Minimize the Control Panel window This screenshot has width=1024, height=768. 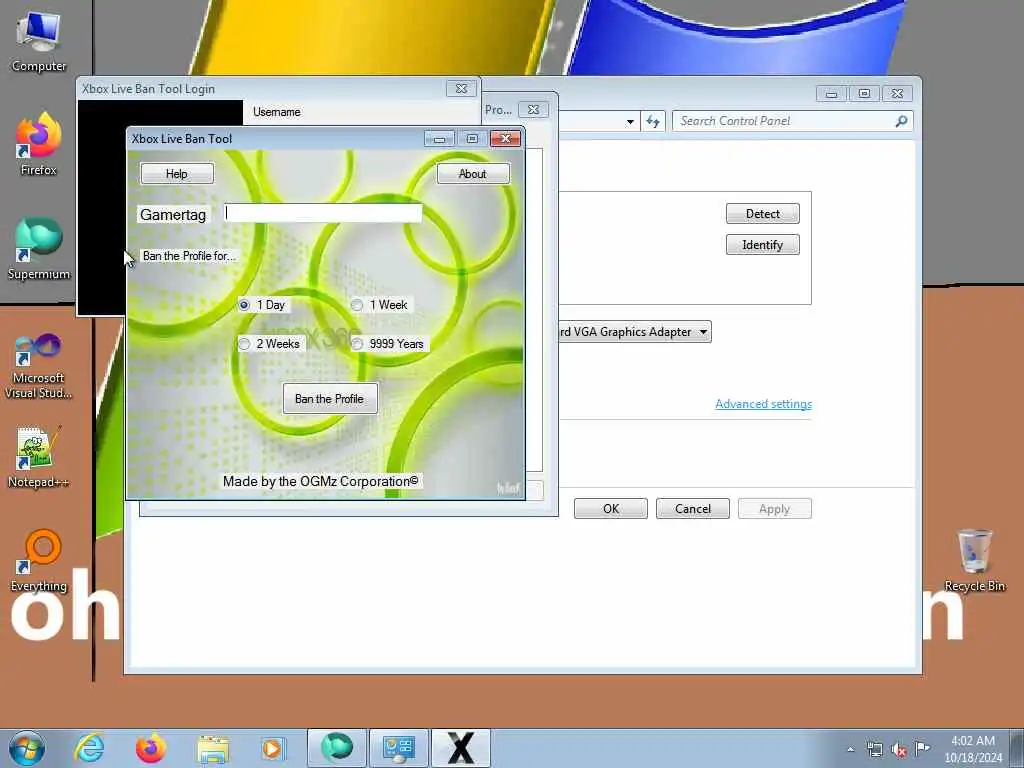point(831,93)
